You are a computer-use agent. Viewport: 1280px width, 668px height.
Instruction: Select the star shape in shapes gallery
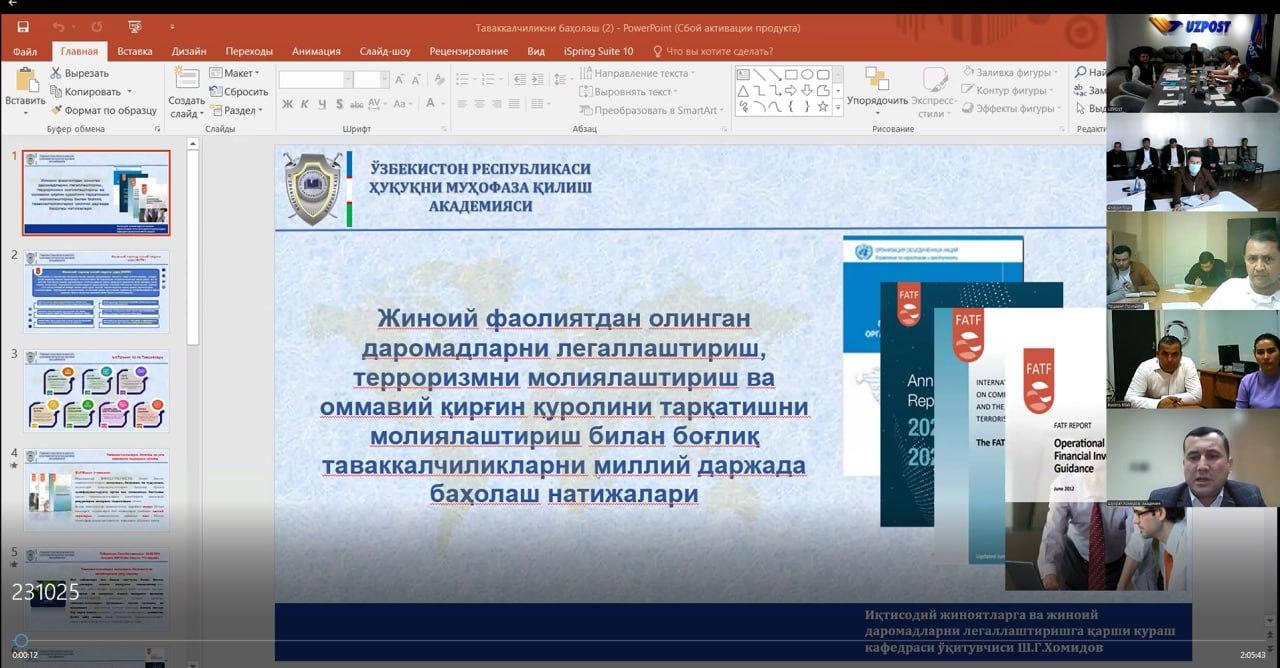pyautogui.click(x=823, y=106)
